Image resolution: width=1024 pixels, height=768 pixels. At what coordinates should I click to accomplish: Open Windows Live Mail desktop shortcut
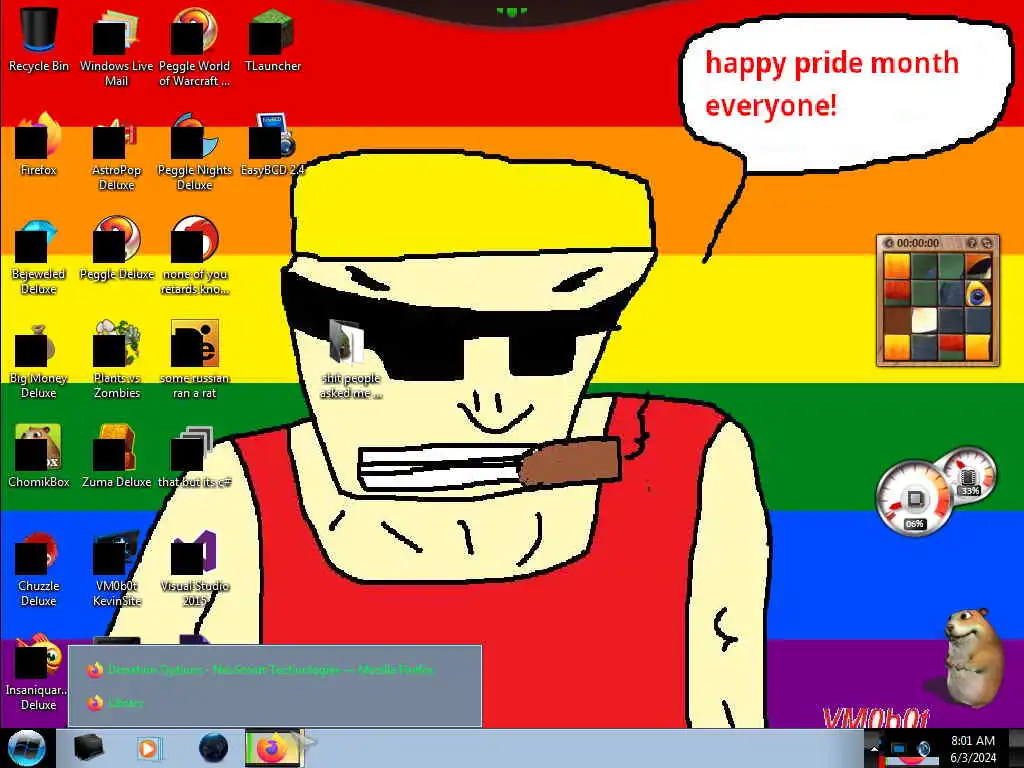(116, 47)
